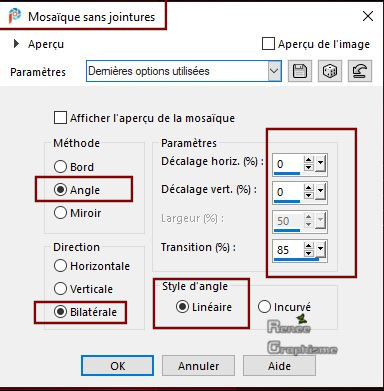This screenshot has height=391, width=384.
Task: Select the Incurvé angle style
Action: [x=264, y=307]
